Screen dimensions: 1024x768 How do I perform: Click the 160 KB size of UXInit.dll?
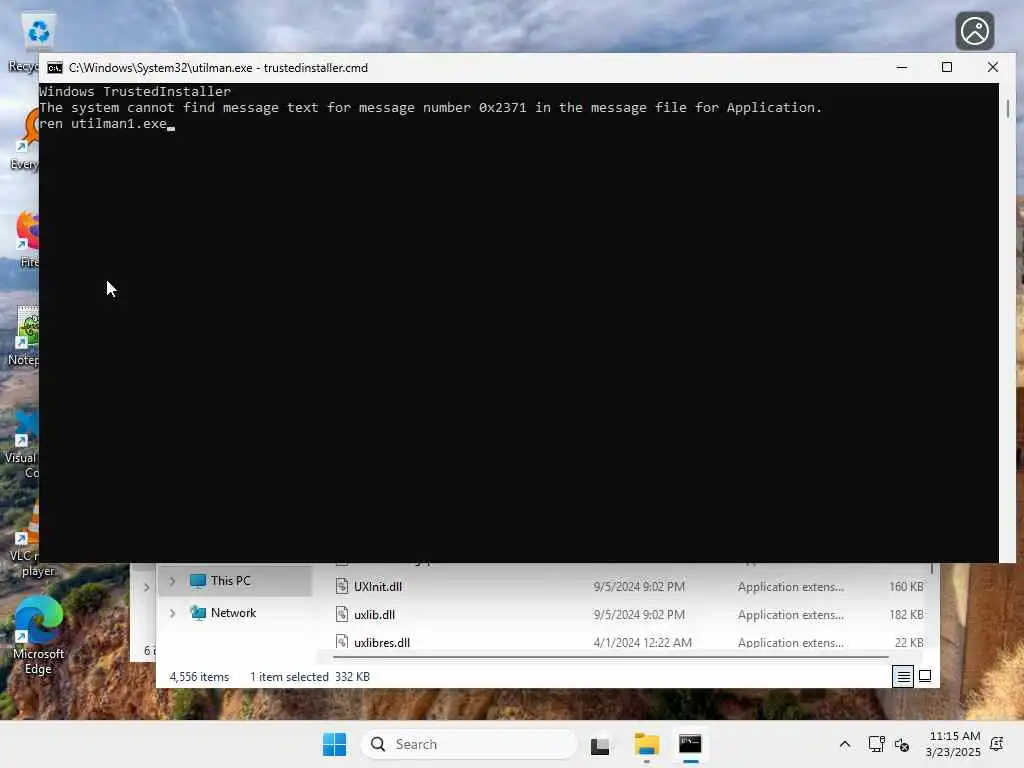pyautogui.click(x=906, y=586)
